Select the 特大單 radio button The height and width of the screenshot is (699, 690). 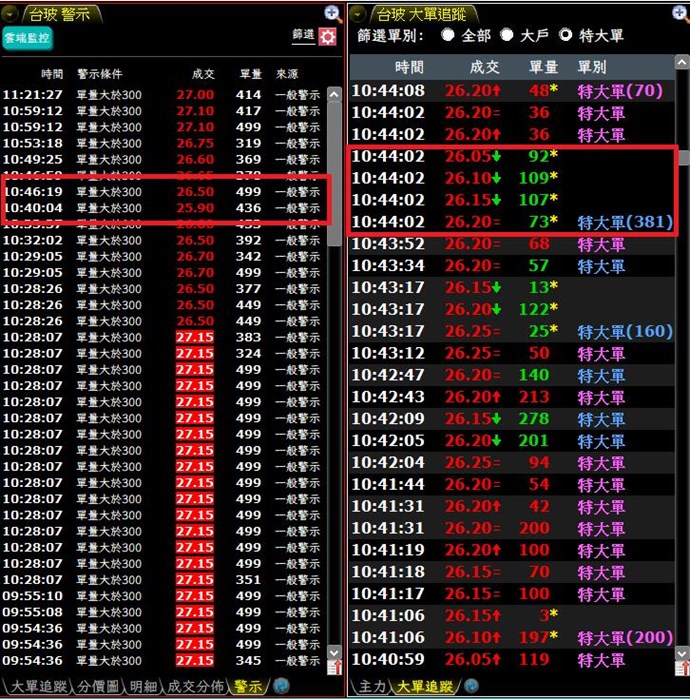click(566, 35)
